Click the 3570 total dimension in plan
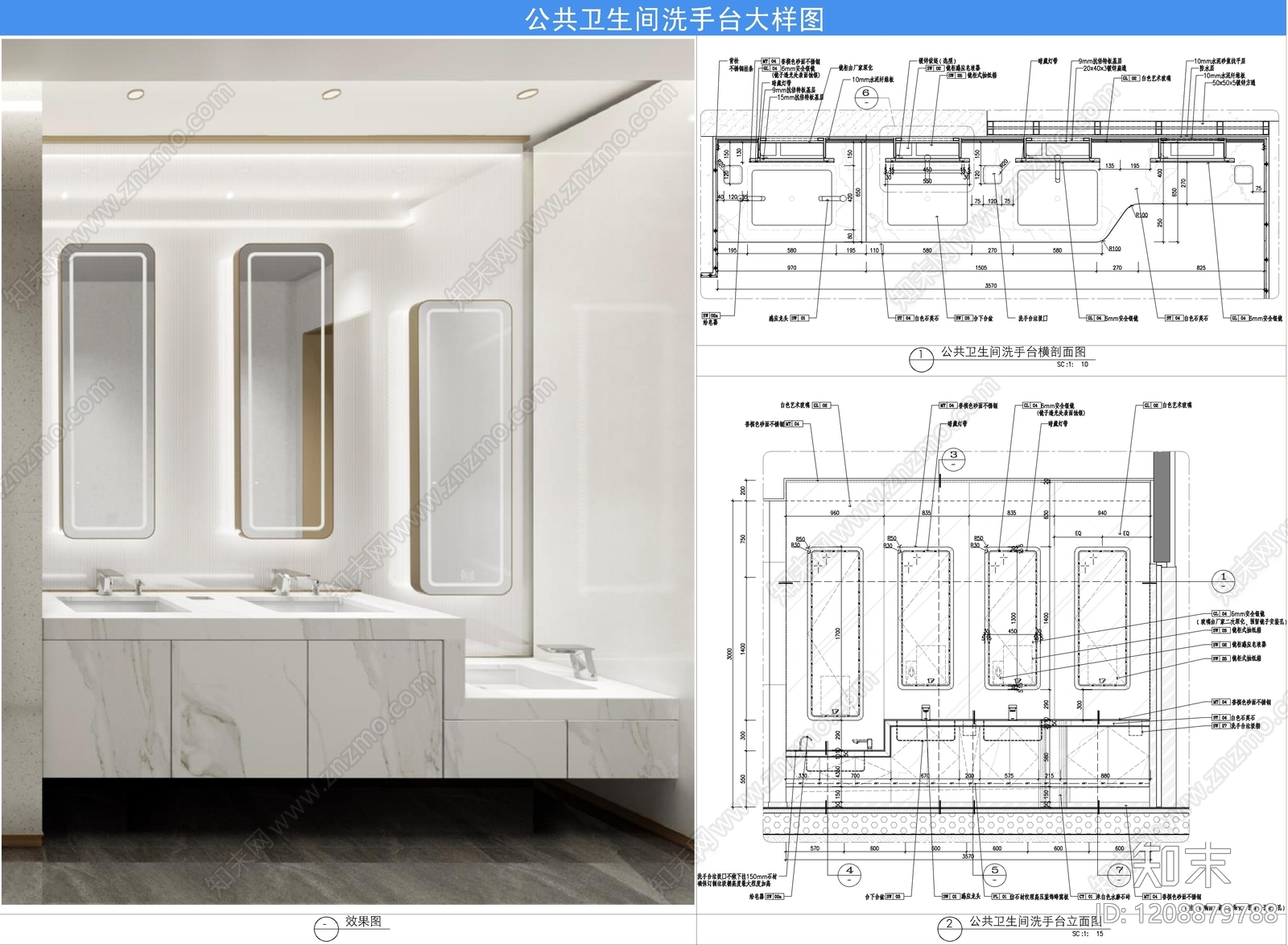The width and height of the screenshot is (1288, 945). coord(990,285)
